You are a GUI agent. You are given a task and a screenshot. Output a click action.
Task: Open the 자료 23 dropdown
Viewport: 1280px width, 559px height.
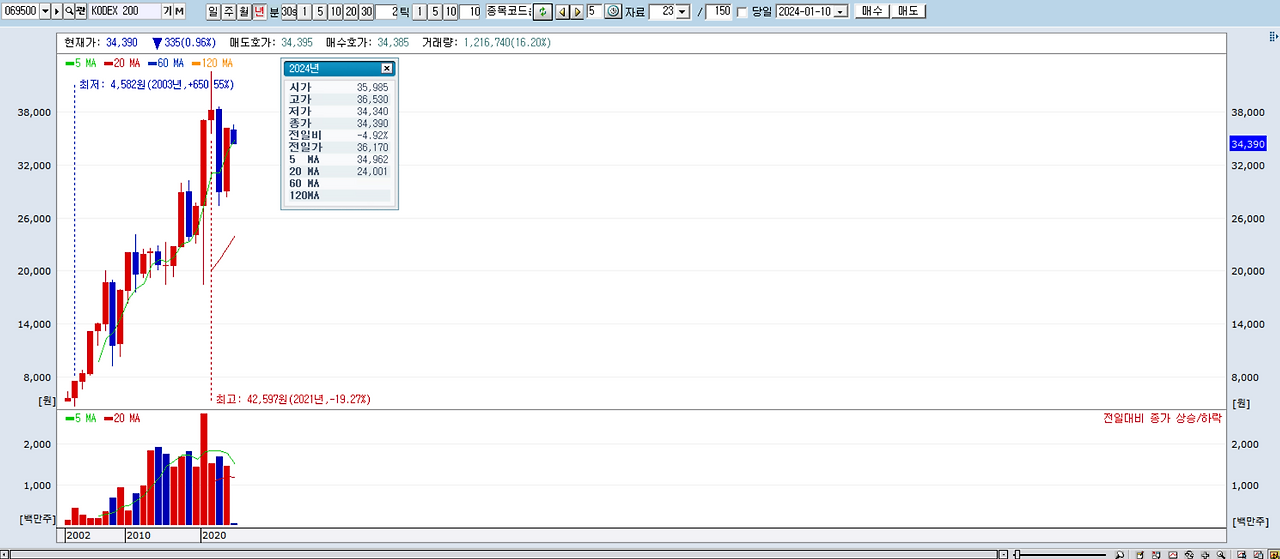[682, 11]
